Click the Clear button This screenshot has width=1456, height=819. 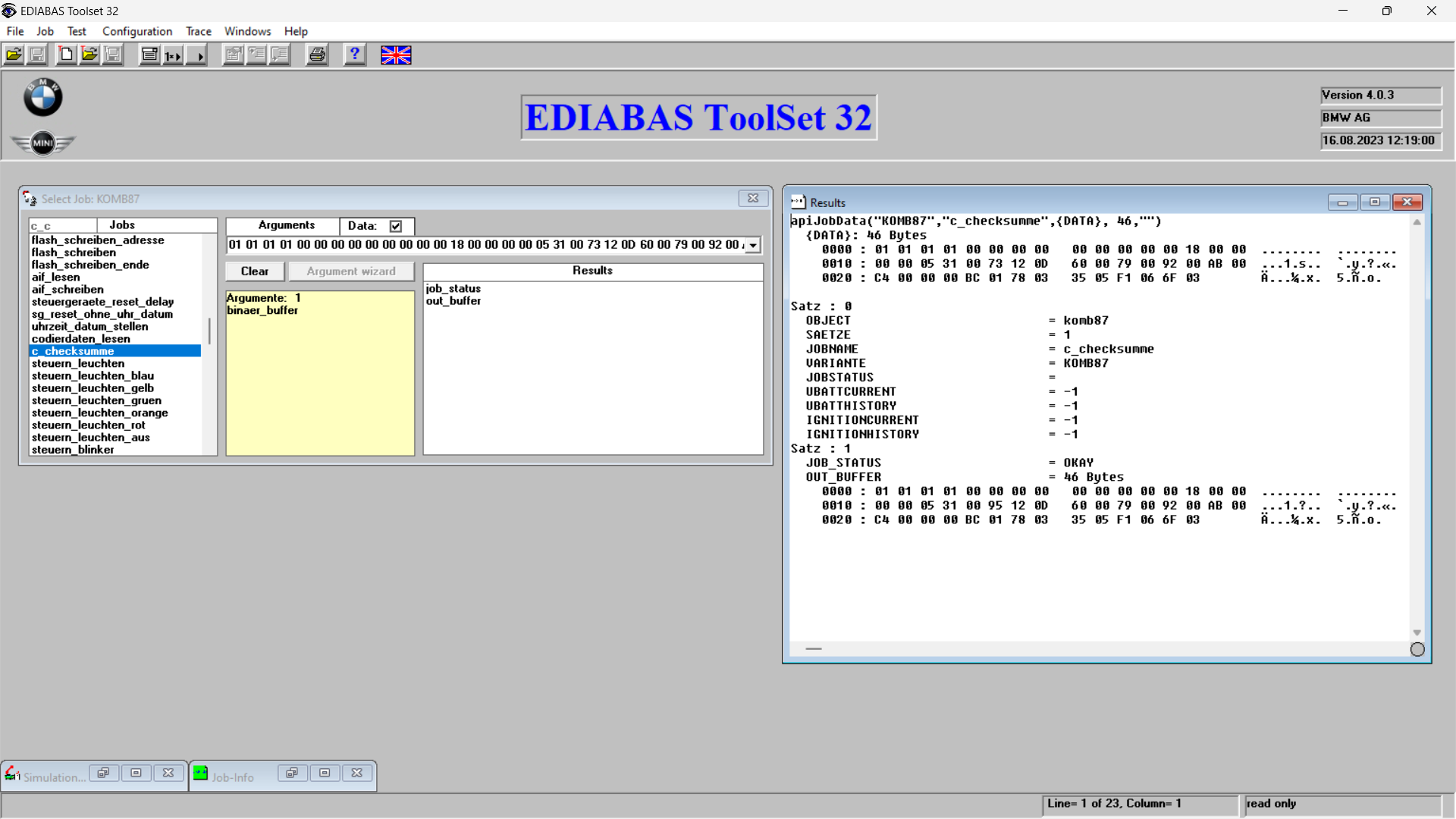point(255,271)
